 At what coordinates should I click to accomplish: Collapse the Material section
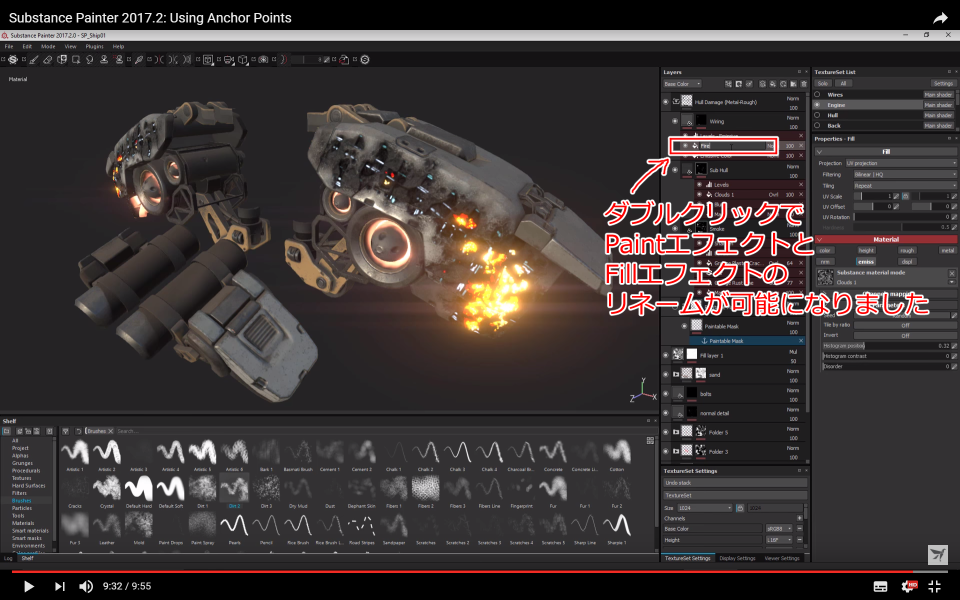(x=819, y=239)
